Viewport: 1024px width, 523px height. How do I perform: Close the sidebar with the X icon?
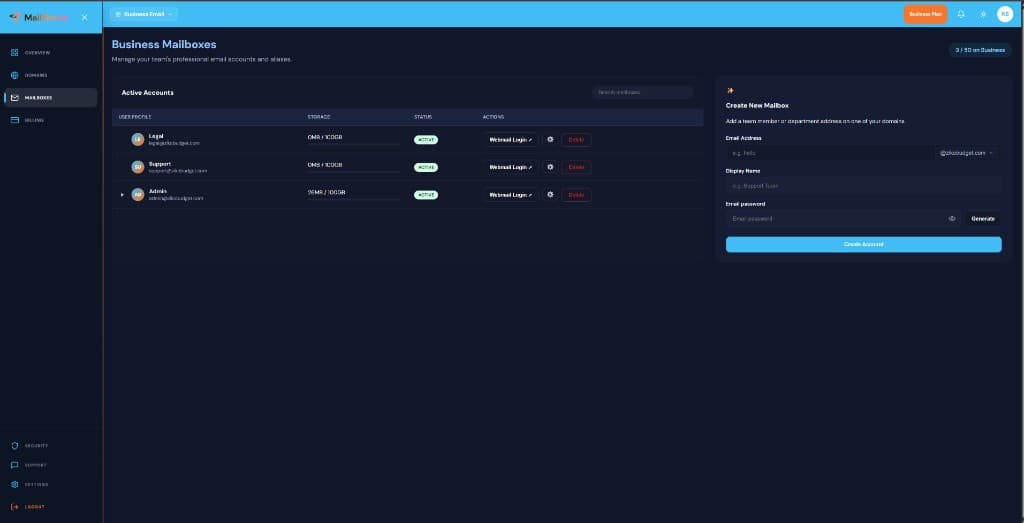pyautogui.click(x=84, y=18)
